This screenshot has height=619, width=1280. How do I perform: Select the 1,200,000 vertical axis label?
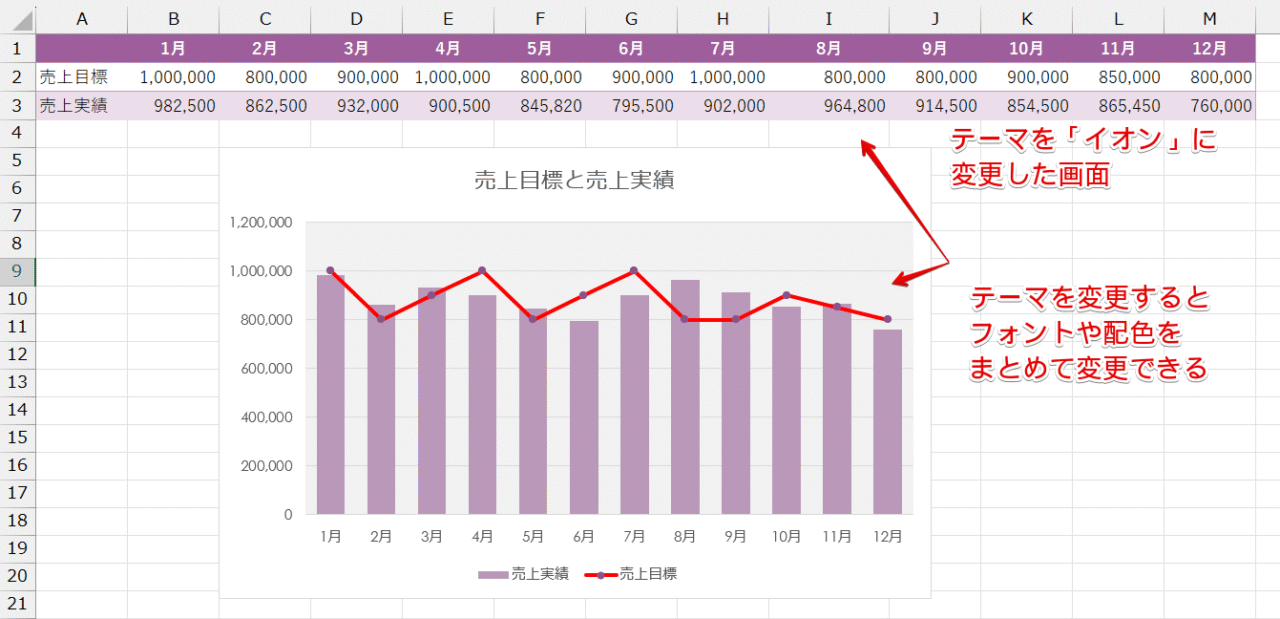click(260, 222)
